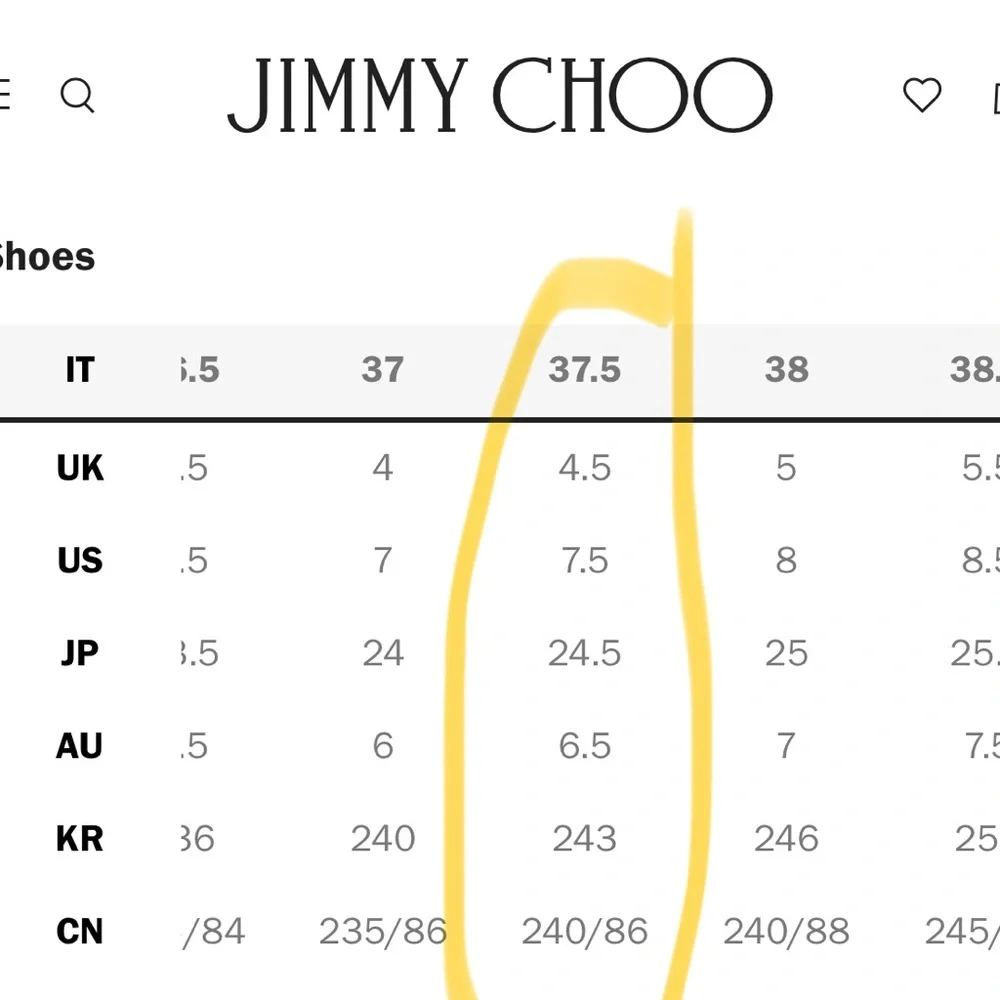Click the KR size 243 cell

coord(584,838)
